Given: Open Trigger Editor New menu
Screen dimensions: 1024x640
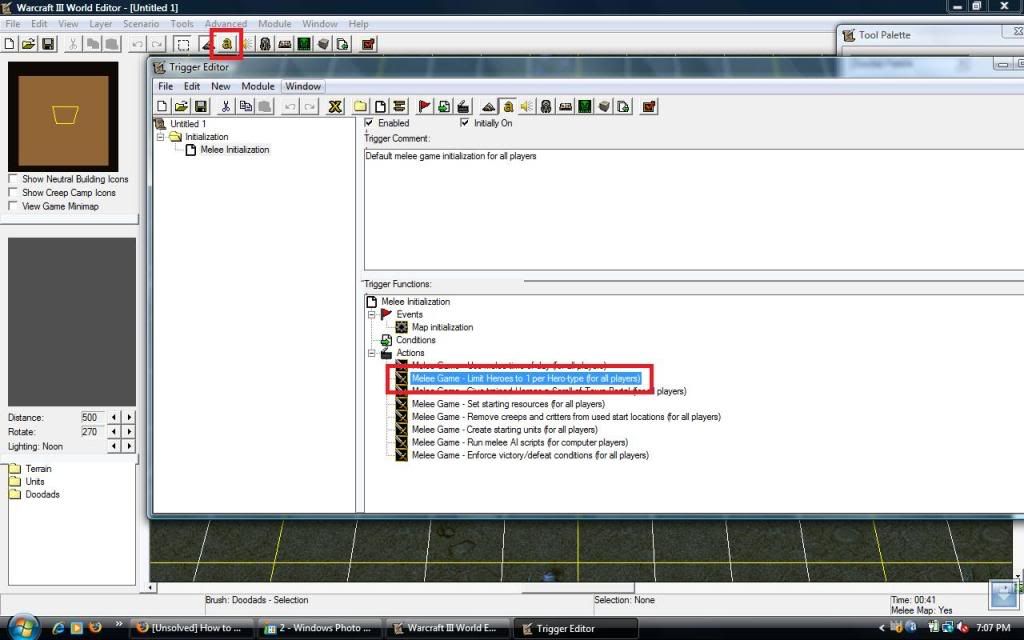Looking at the screenshot, I should coord(221,86).
